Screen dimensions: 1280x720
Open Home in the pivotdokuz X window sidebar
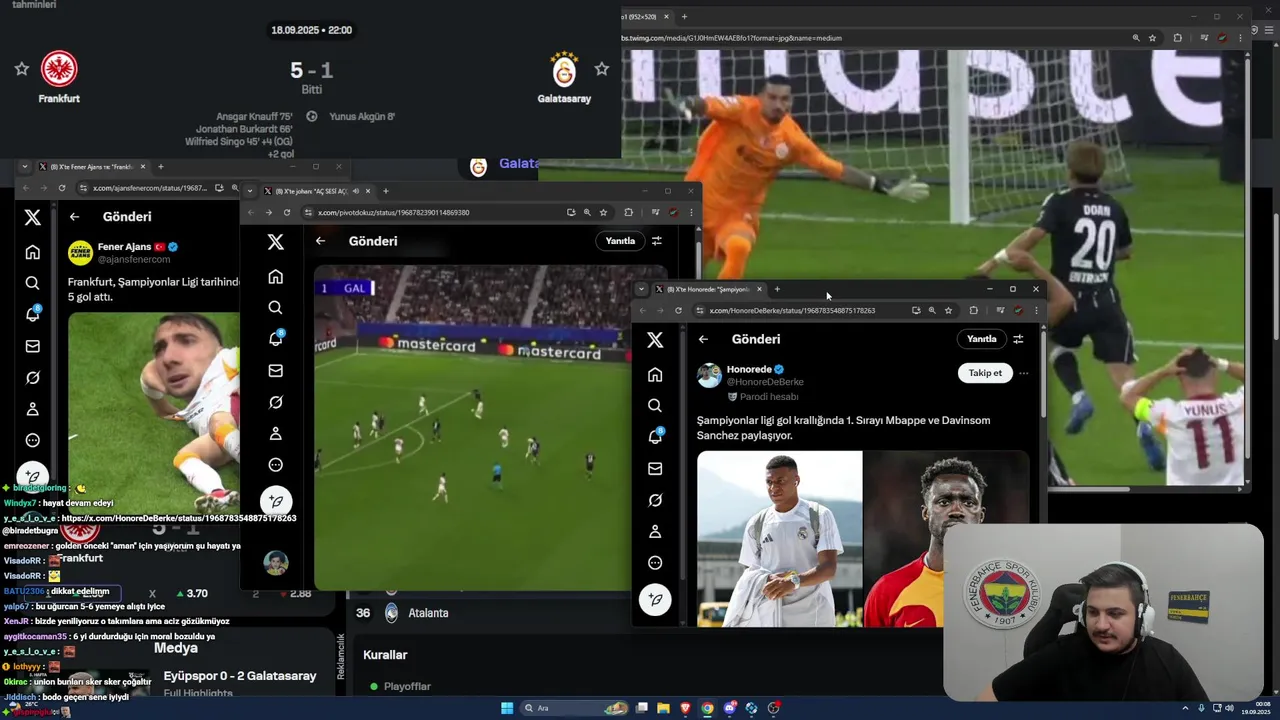276,277
